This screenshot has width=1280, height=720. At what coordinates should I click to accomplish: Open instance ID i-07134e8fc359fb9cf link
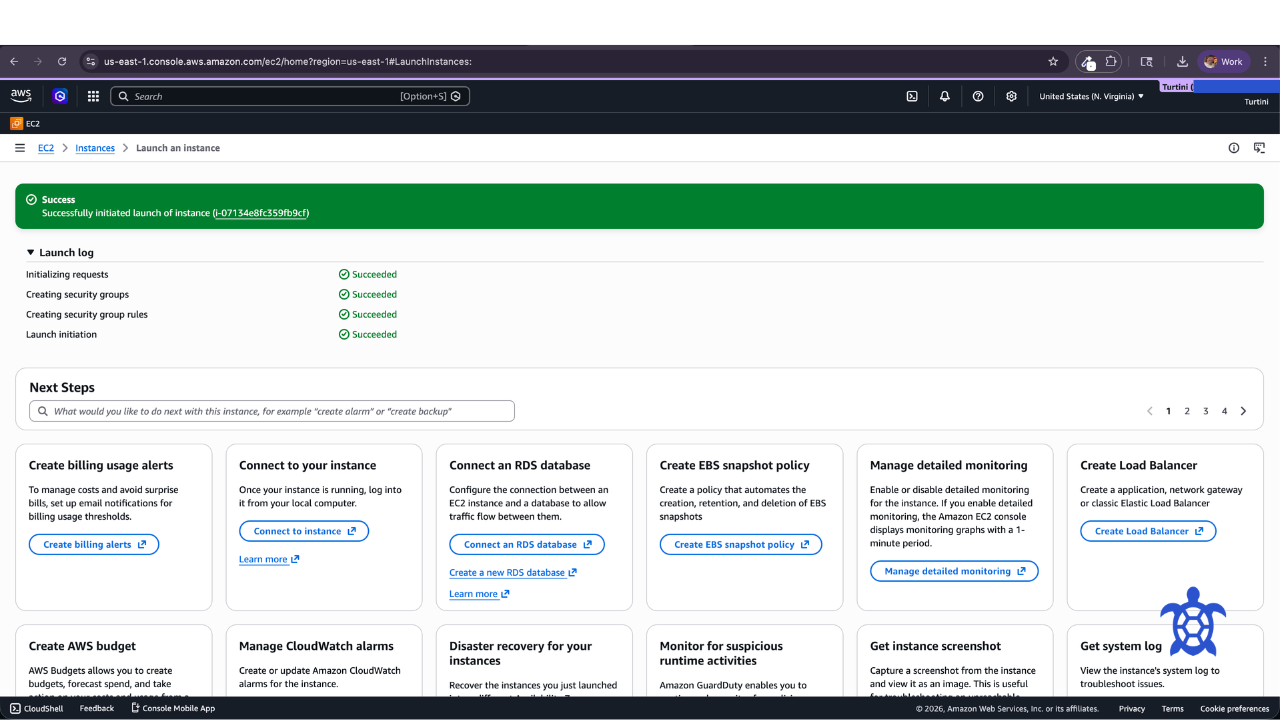click(261, 213)
